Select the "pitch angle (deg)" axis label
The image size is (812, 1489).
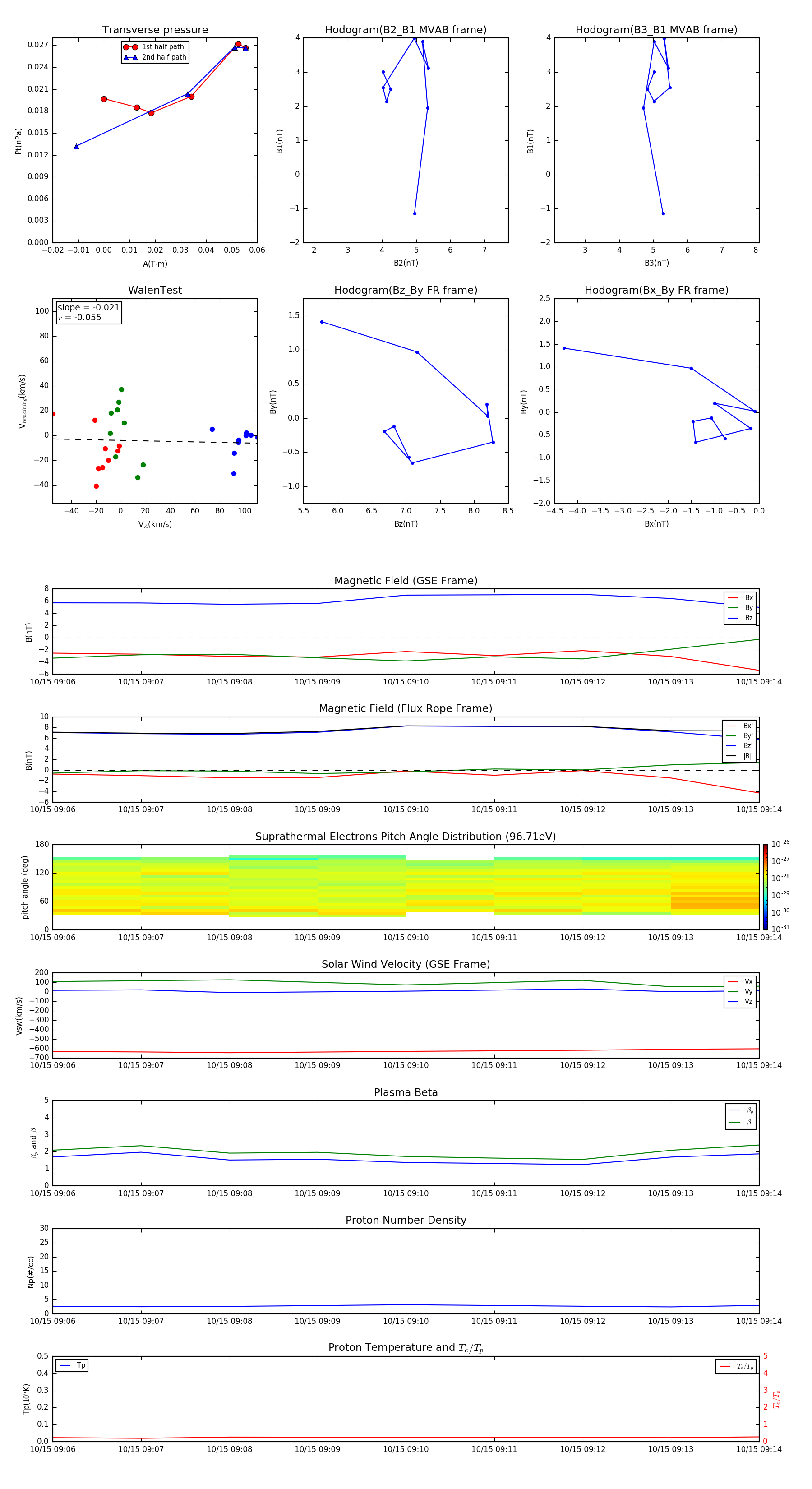pos(25,887)
